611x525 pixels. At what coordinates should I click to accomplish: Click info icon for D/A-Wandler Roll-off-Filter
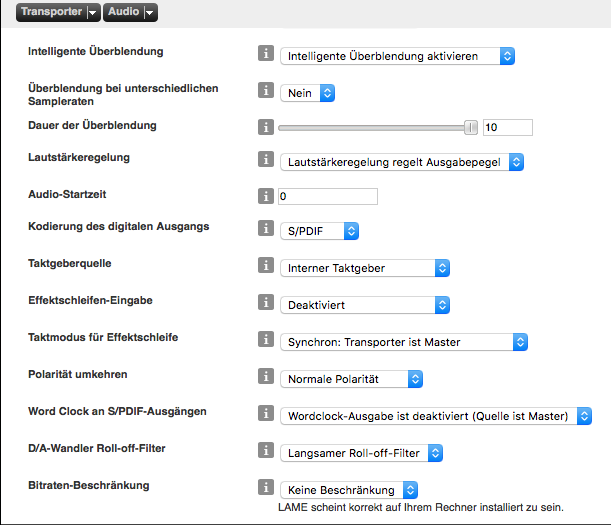[x=266, y=451]
